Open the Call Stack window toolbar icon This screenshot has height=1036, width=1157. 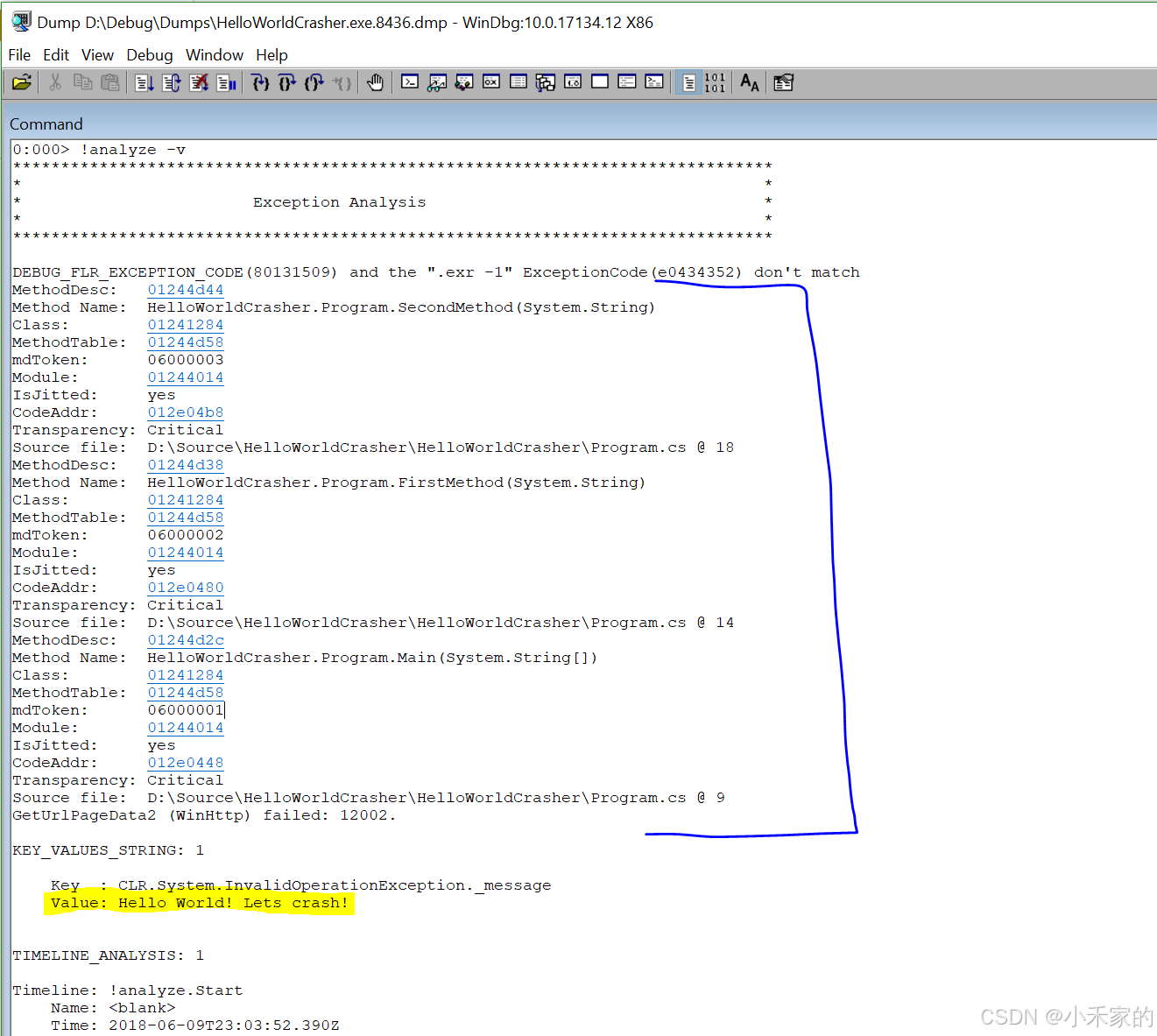546,82
